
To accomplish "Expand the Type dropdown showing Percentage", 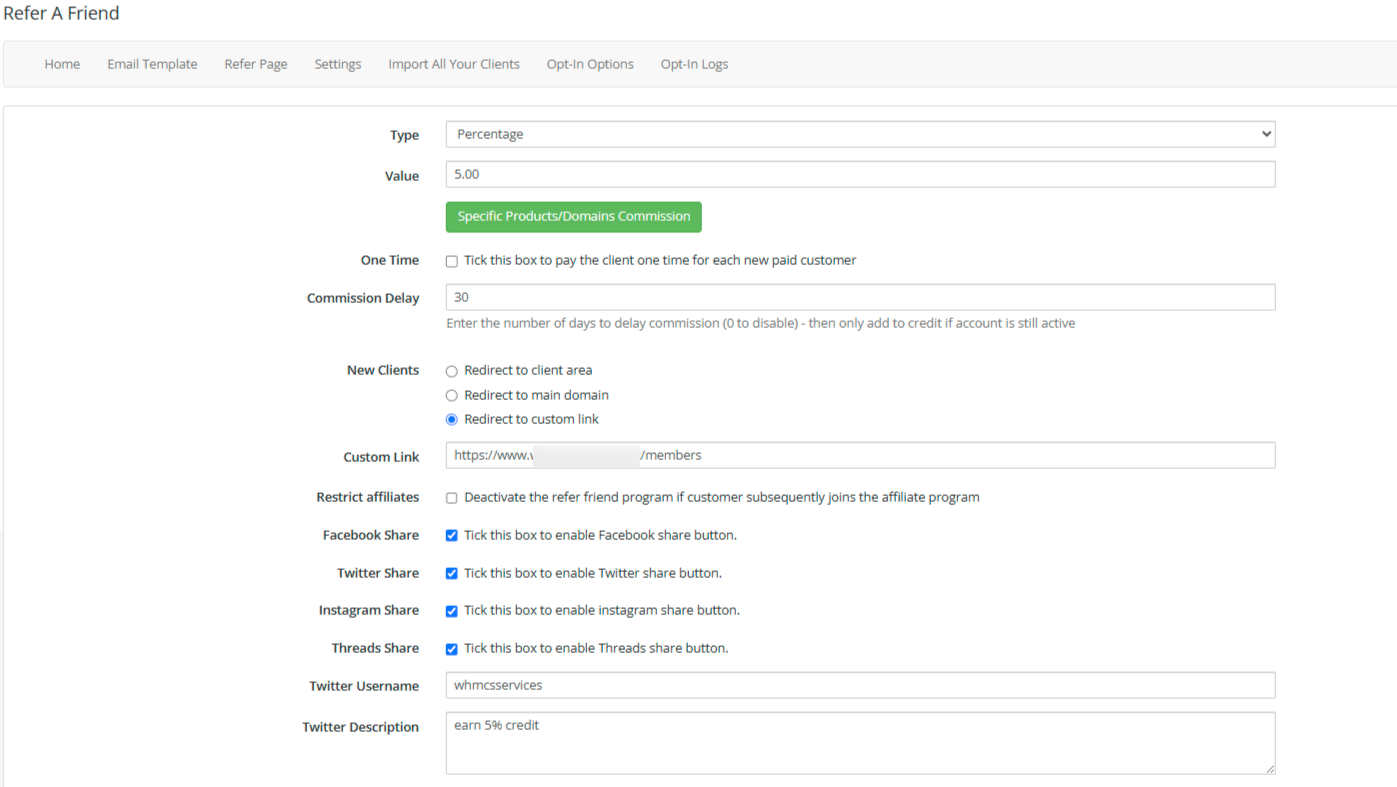I will pos(860,134).
